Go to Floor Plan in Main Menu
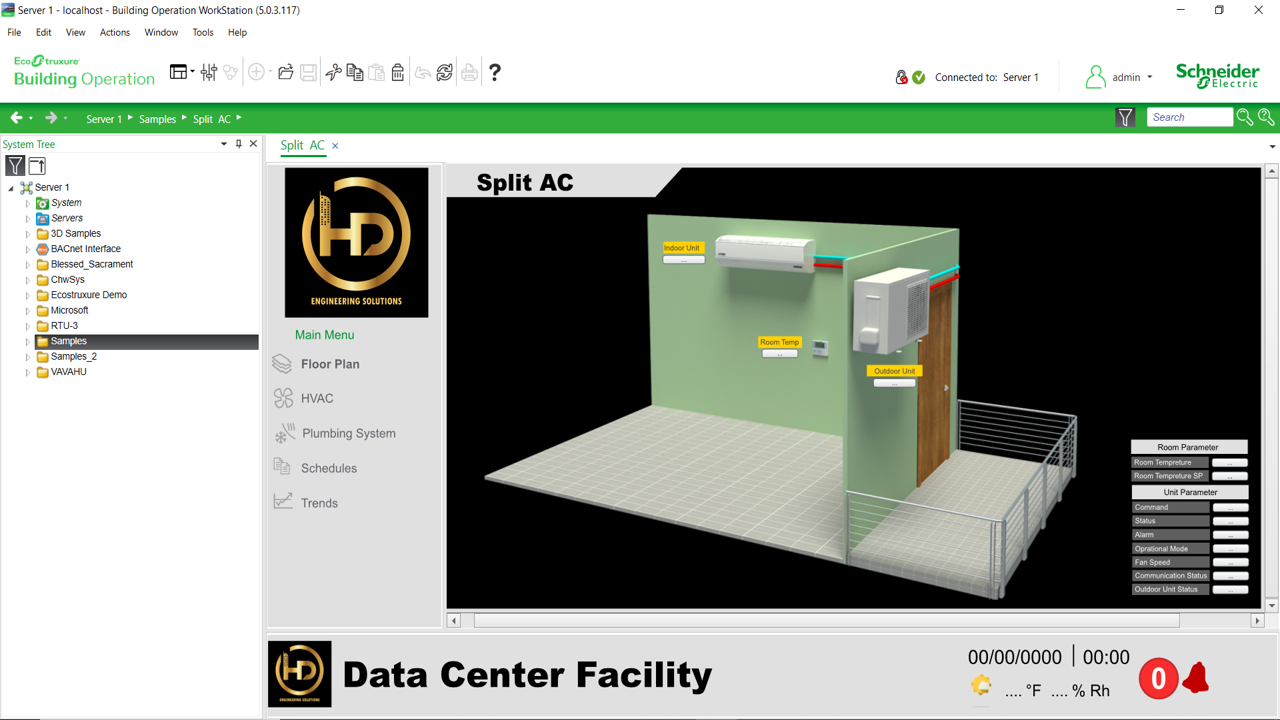 (x=329, y=364)
